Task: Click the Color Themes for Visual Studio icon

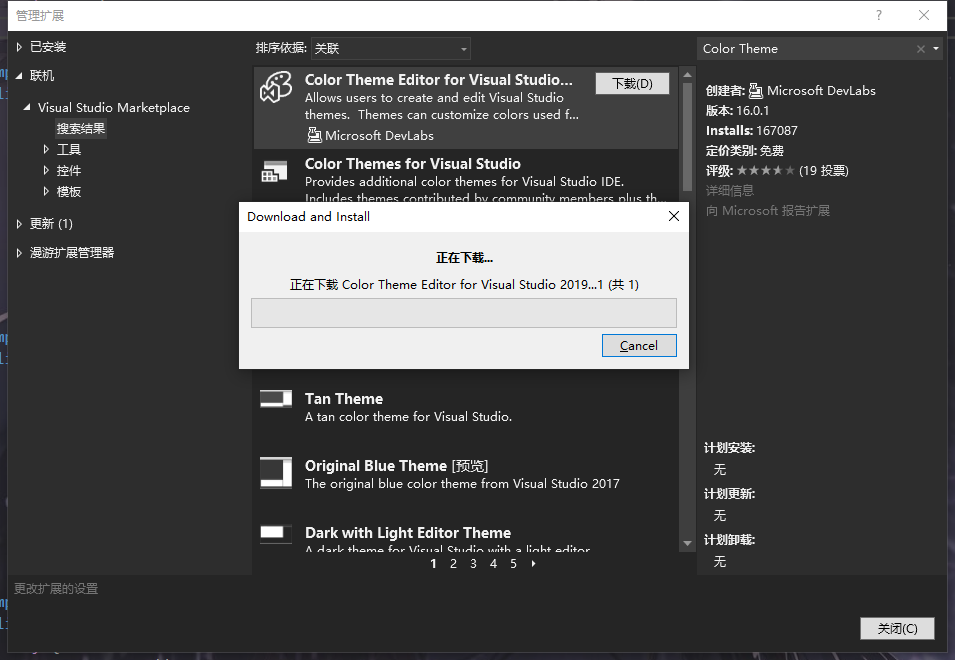Action: pos(274,172)
